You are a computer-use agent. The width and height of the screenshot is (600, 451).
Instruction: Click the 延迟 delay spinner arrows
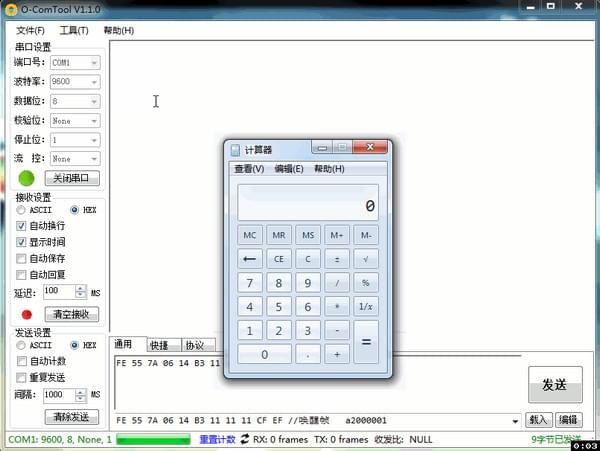coord(80,291)
